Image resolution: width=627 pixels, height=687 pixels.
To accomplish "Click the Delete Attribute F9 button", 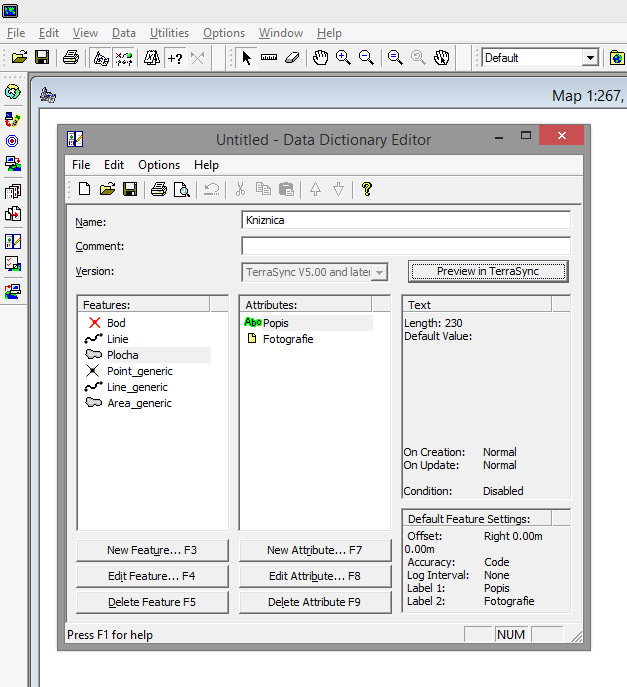I will click(x=315, y=602).
